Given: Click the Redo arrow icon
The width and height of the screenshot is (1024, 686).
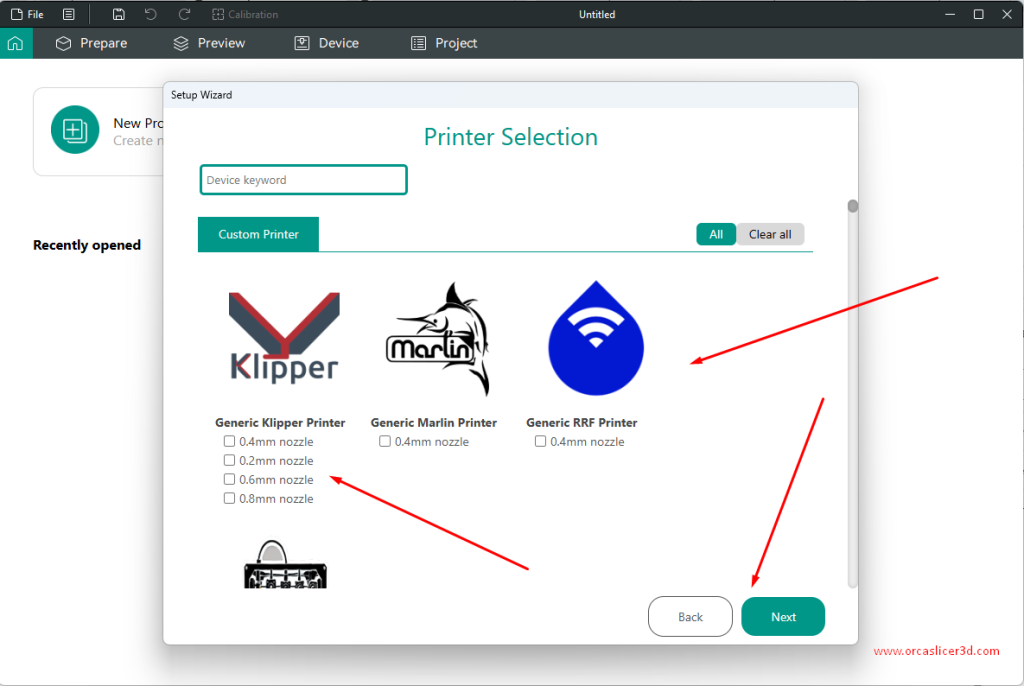Looking at the screenshot, I should pyautogui.click(x=184, y=14).
